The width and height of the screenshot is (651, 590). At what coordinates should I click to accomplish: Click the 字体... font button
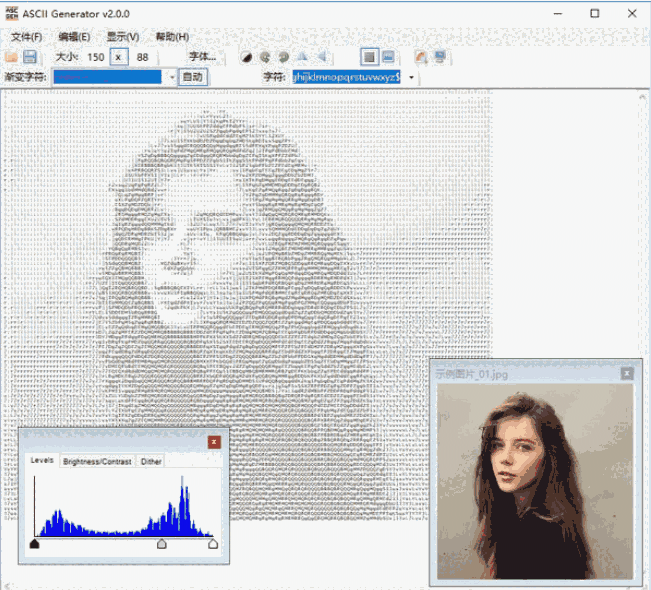203,57
